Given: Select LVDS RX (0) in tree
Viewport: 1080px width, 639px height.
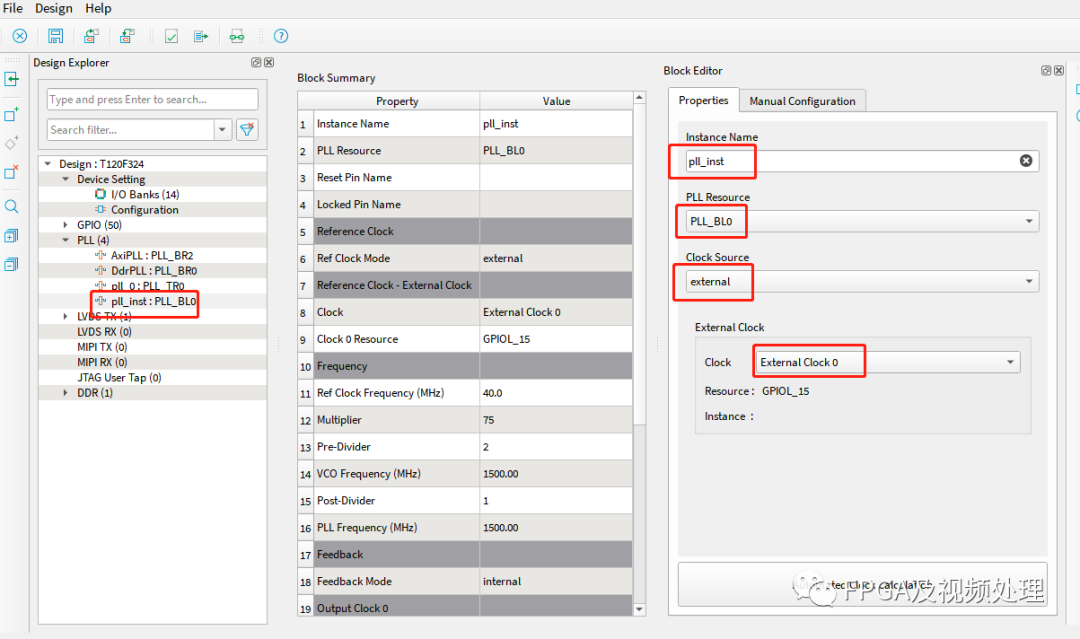Looking at the screenshot, I should coord(104,331).
